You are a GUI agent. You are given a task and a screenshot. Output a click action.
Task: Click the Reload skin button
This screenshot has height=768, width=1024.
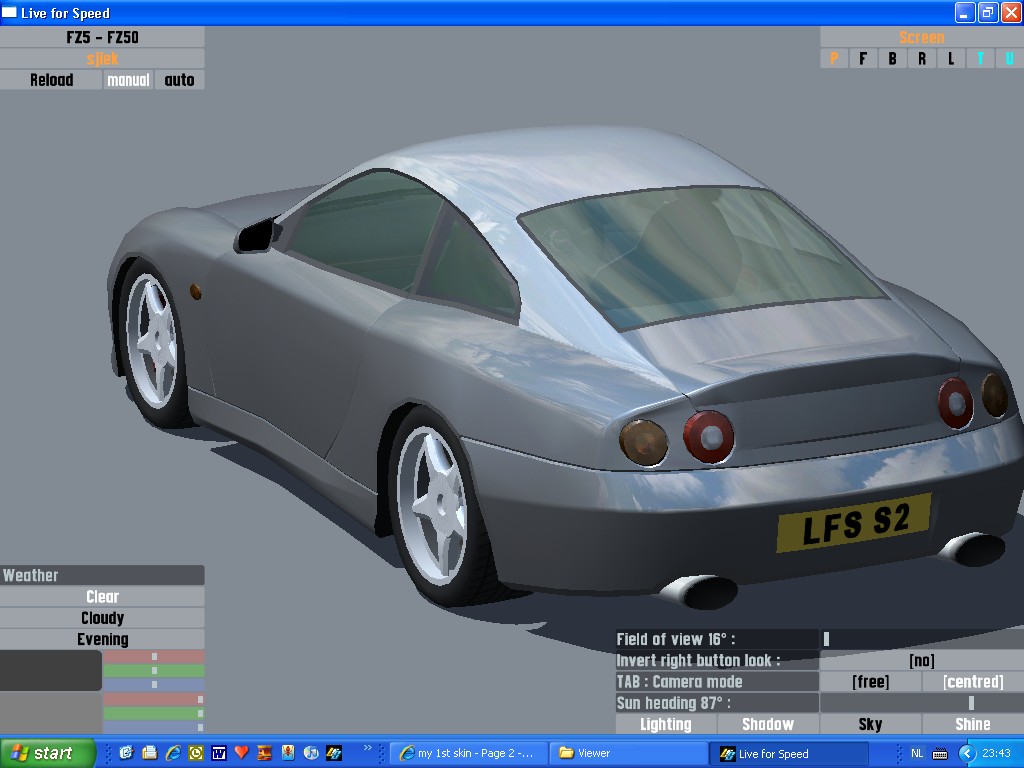[51, 80]
